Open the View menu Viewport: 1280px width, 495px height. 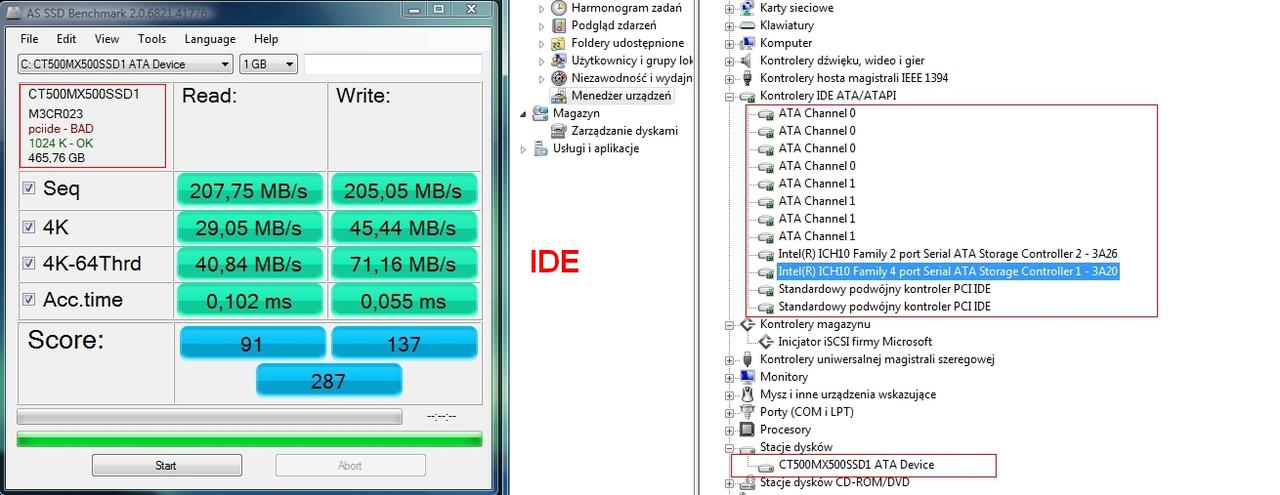click(x=107, y=39)
